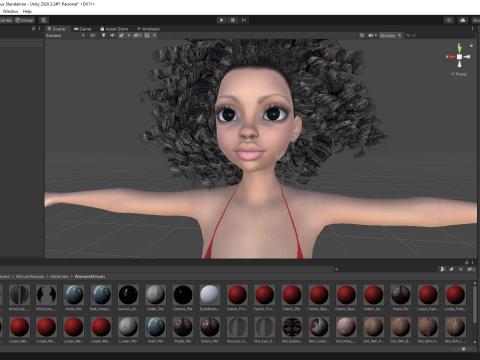Select the Sclera_Pbr material

point(210,330)
